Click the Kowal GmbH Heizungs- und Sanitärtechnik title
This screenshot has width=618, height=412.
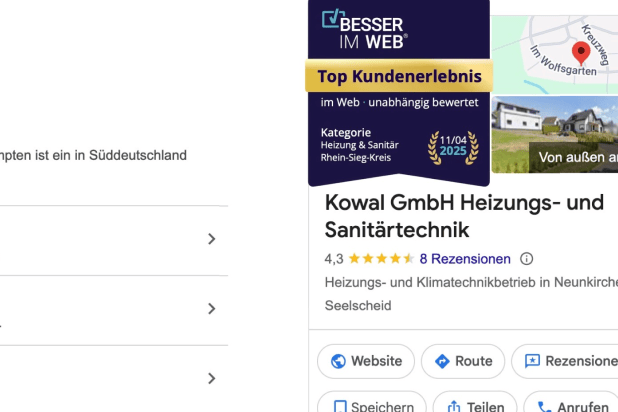point(464,216)
